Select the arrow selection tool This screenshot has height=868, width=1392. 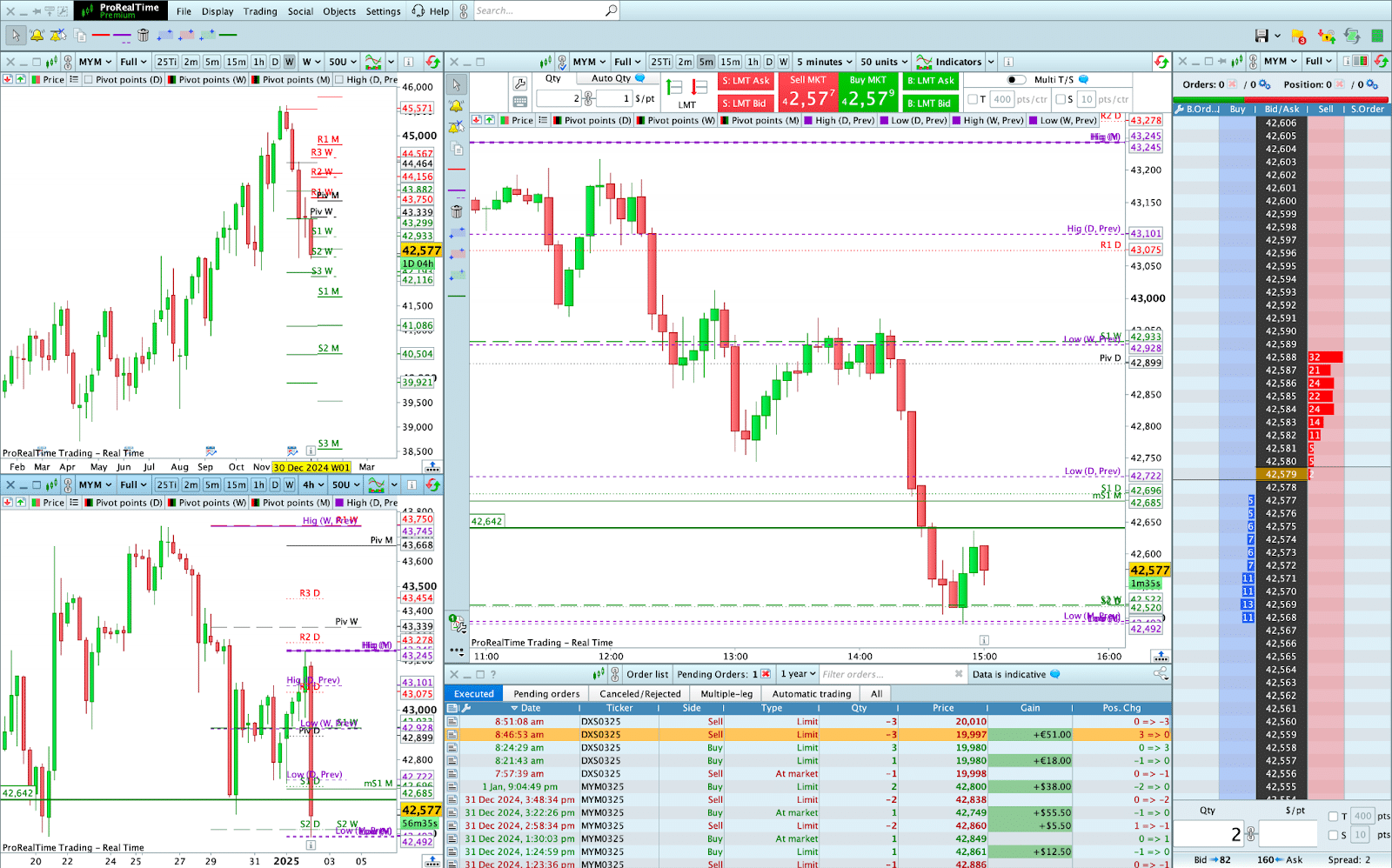click(x=17, y=37)
